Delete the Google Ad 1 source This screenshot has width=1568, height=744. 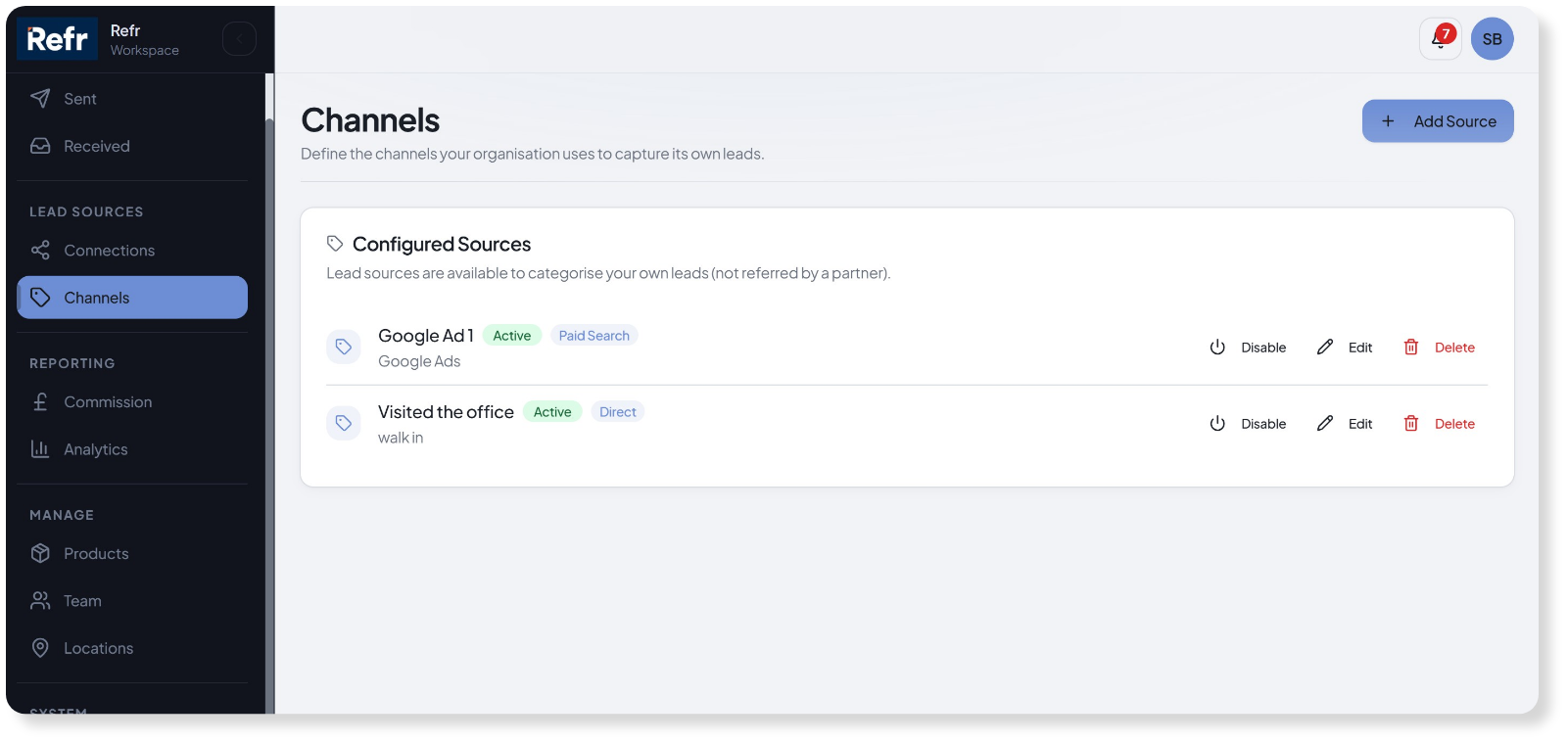click(1439, 348)
